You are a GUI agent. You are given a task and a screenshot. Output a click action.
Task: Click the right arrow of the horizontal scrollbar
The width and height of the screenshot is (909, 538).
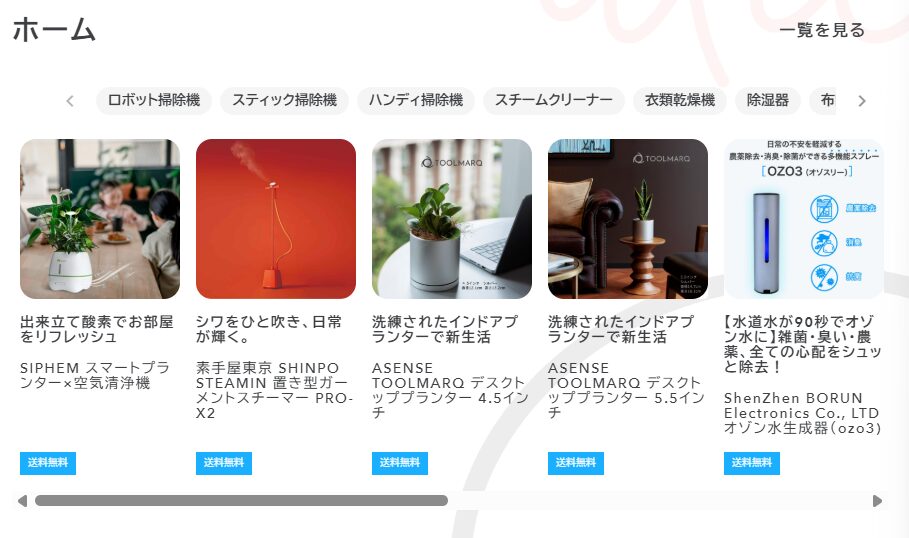pyautogui.click(x=877, y=501)
